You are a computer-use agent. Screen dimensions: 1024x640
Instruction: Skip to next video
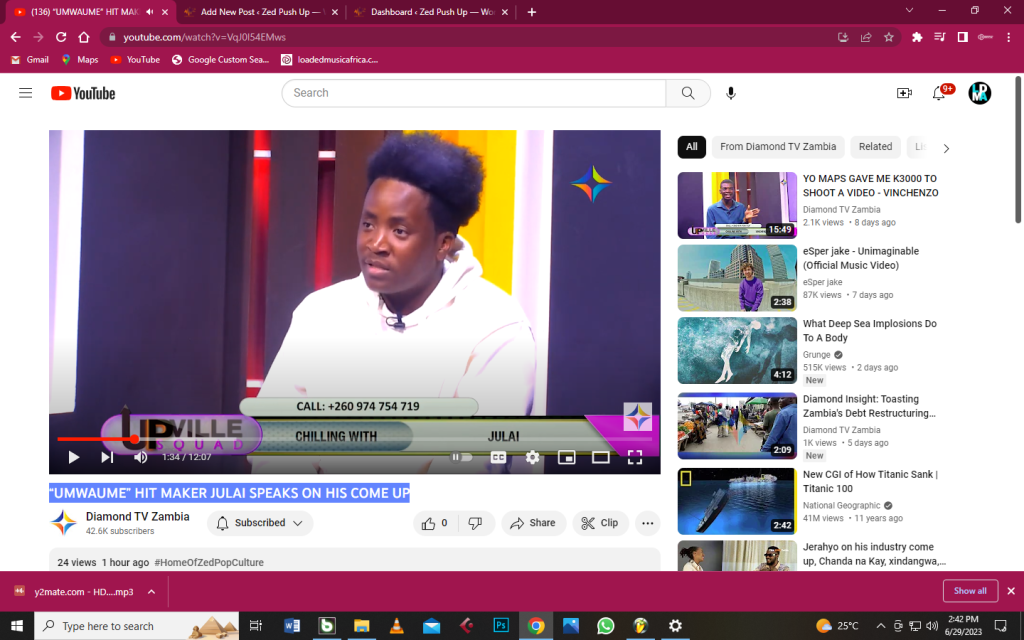pos(107,457)
